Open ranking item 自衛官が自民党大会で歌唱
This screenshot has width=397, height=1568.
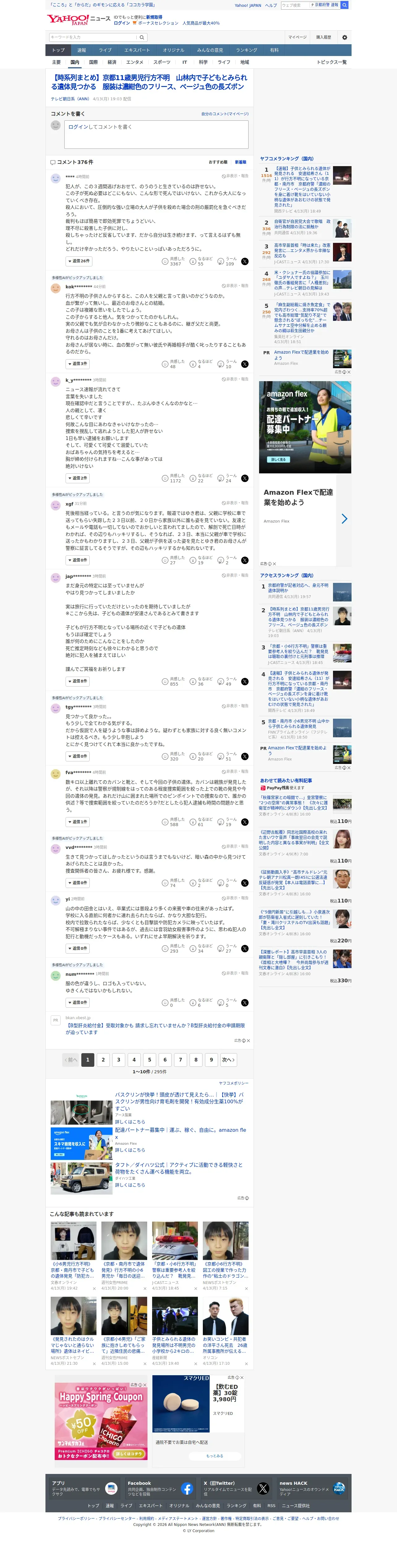[x=302, y=224]
